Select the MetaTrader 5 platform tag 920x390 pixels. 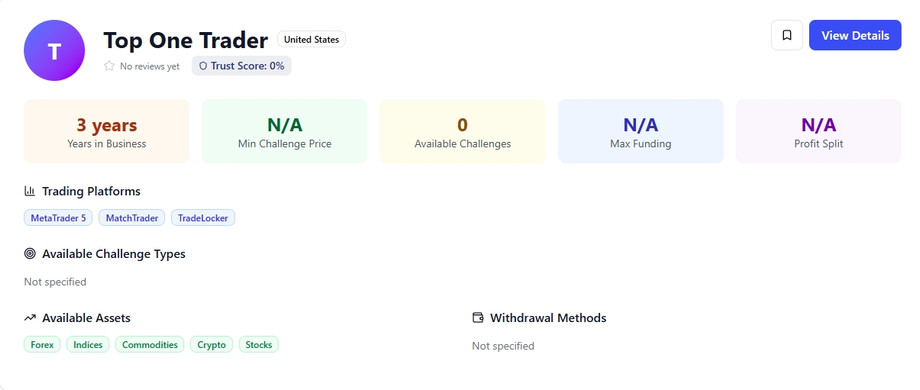pos(58,218)
